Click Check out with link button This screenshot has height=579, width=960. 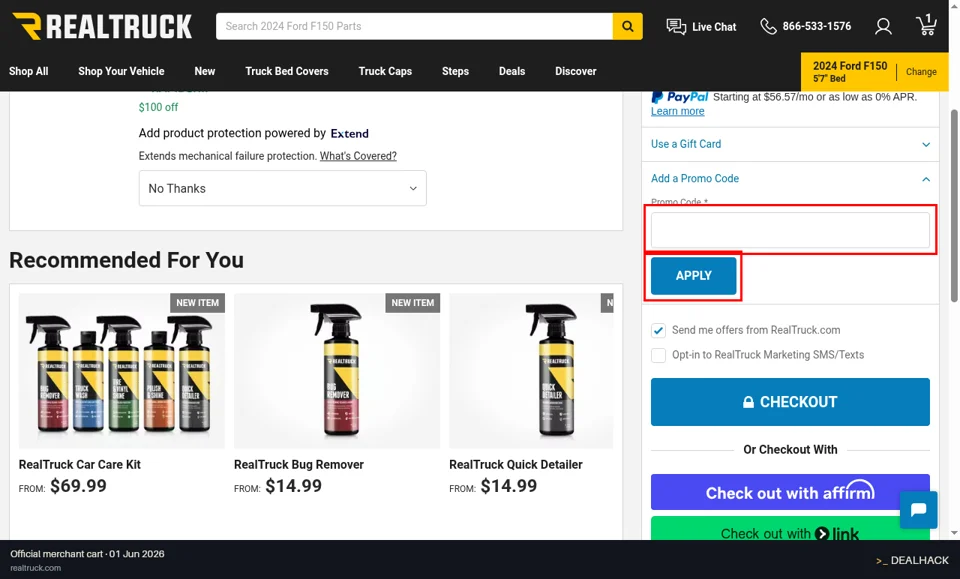point(790,529)
